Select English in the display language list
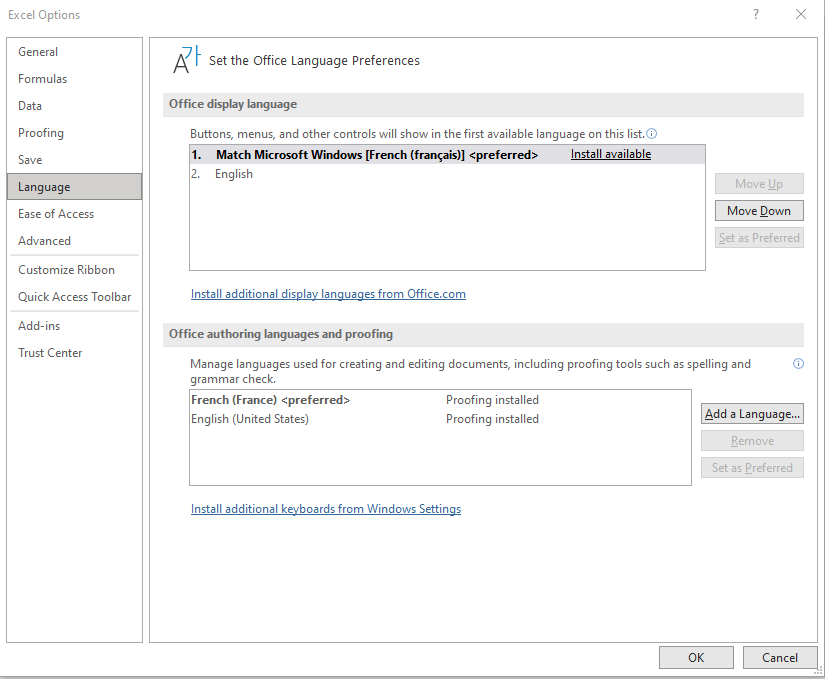The height and width of the screenshot is (679, 825). 234,174
